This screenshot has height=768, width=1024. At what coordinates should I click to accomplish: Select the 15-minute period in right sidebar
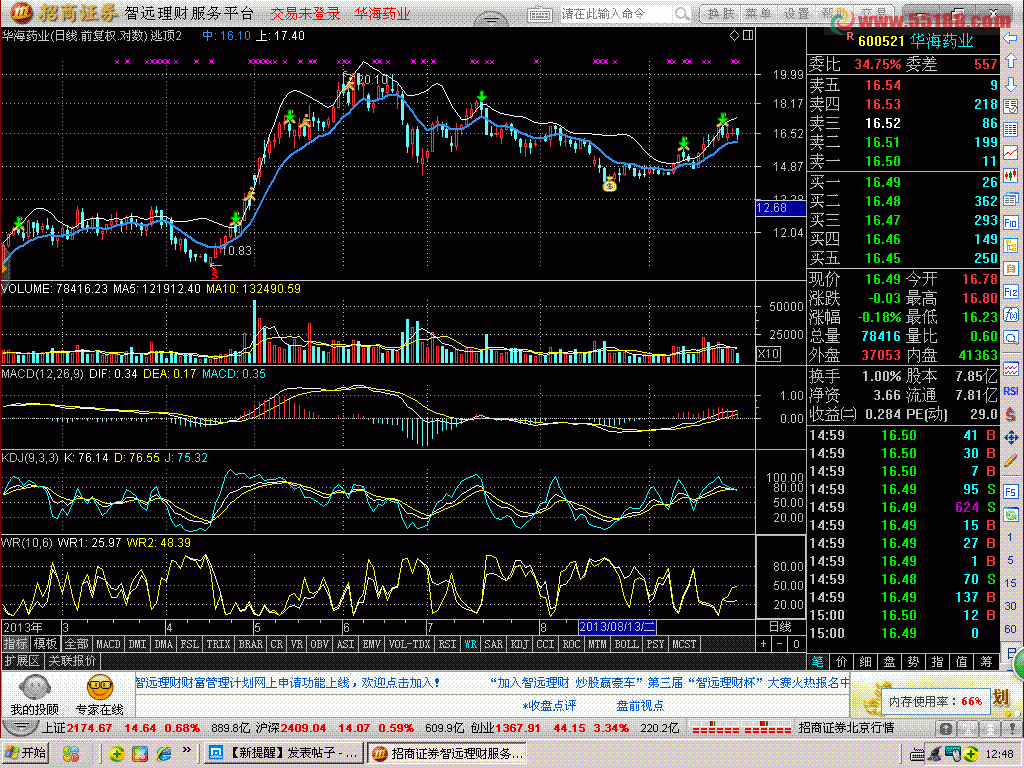coord(1011,583)
